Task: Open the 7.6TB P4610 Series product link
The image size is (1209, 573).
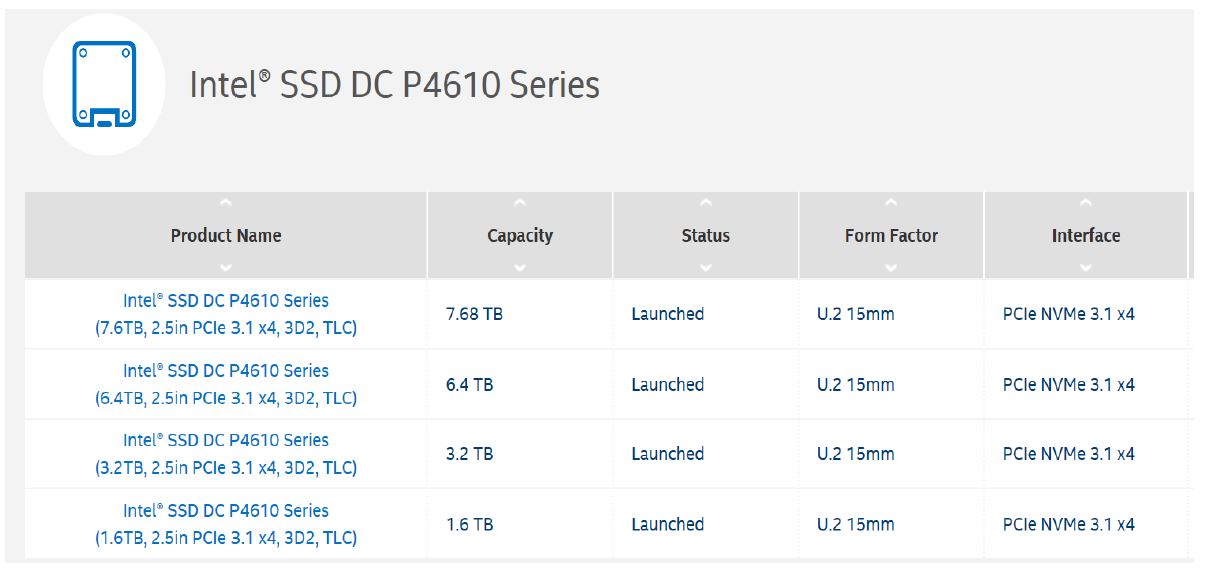Action: pyautogui.click(x=226, y=314)
